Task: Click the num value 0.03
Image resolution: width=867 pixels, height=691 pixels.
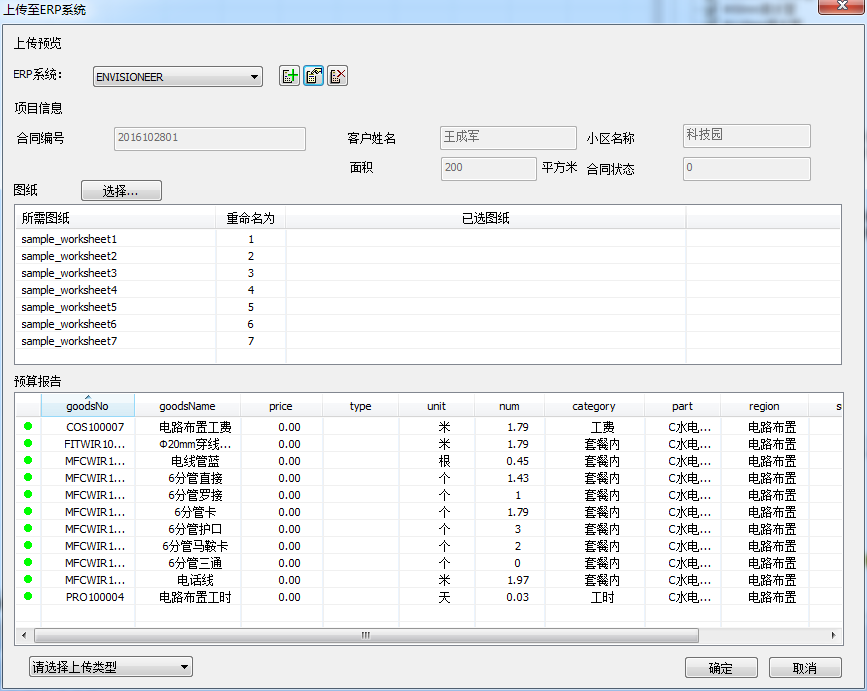Action: (518, 597)
